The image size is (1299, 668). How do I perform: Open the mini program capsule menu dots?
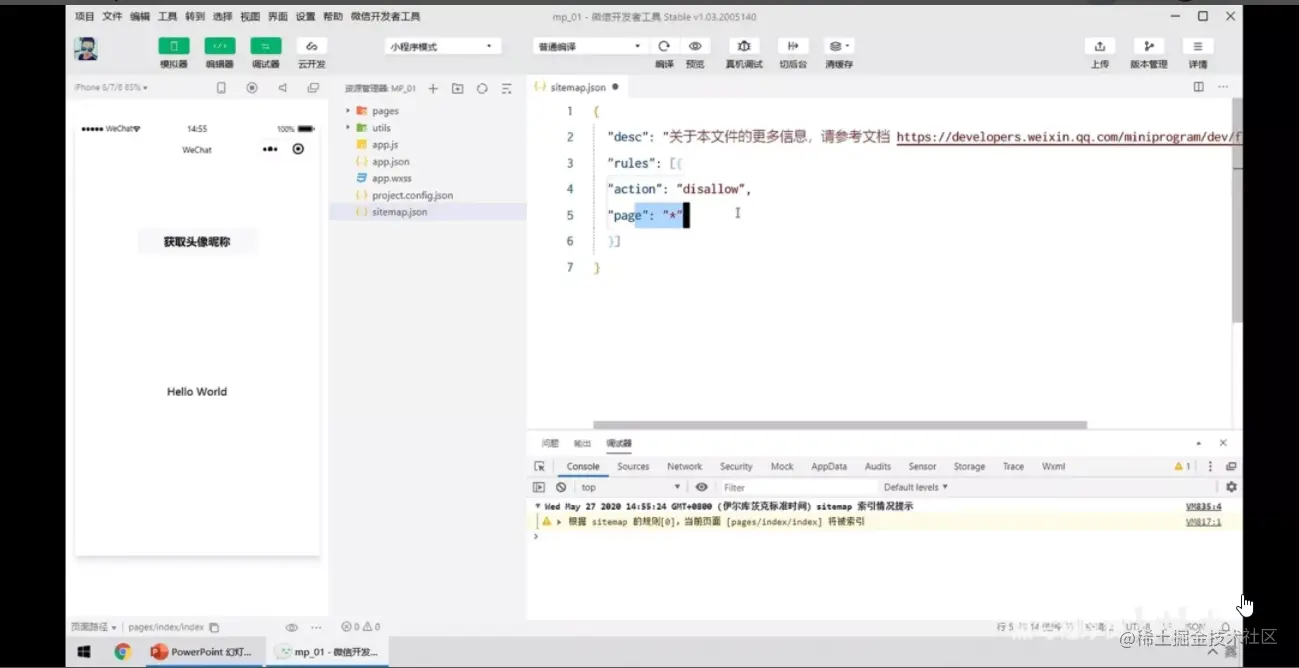270,149
